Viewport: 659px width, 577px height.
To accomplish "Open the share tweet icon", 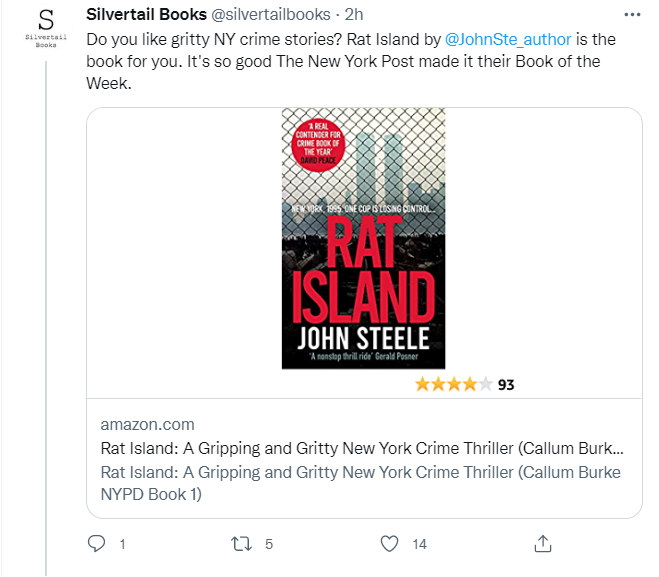I will pyautogui.click(x=543, y=543).
